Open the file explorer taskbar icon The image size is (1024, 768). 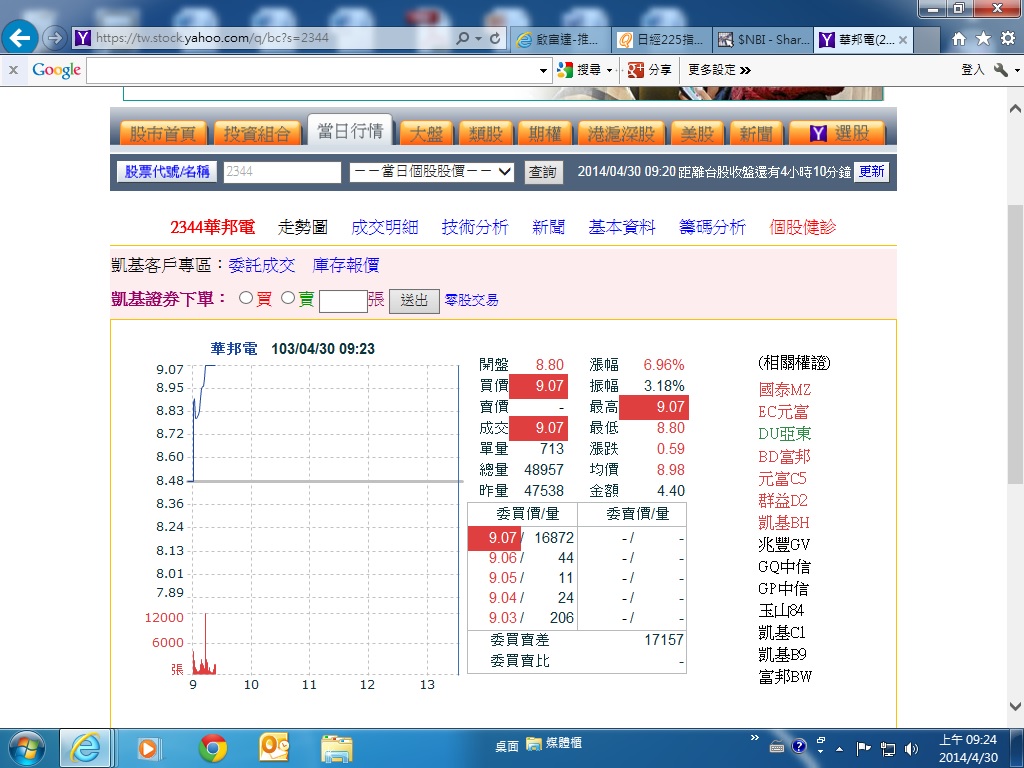(336, 748)
